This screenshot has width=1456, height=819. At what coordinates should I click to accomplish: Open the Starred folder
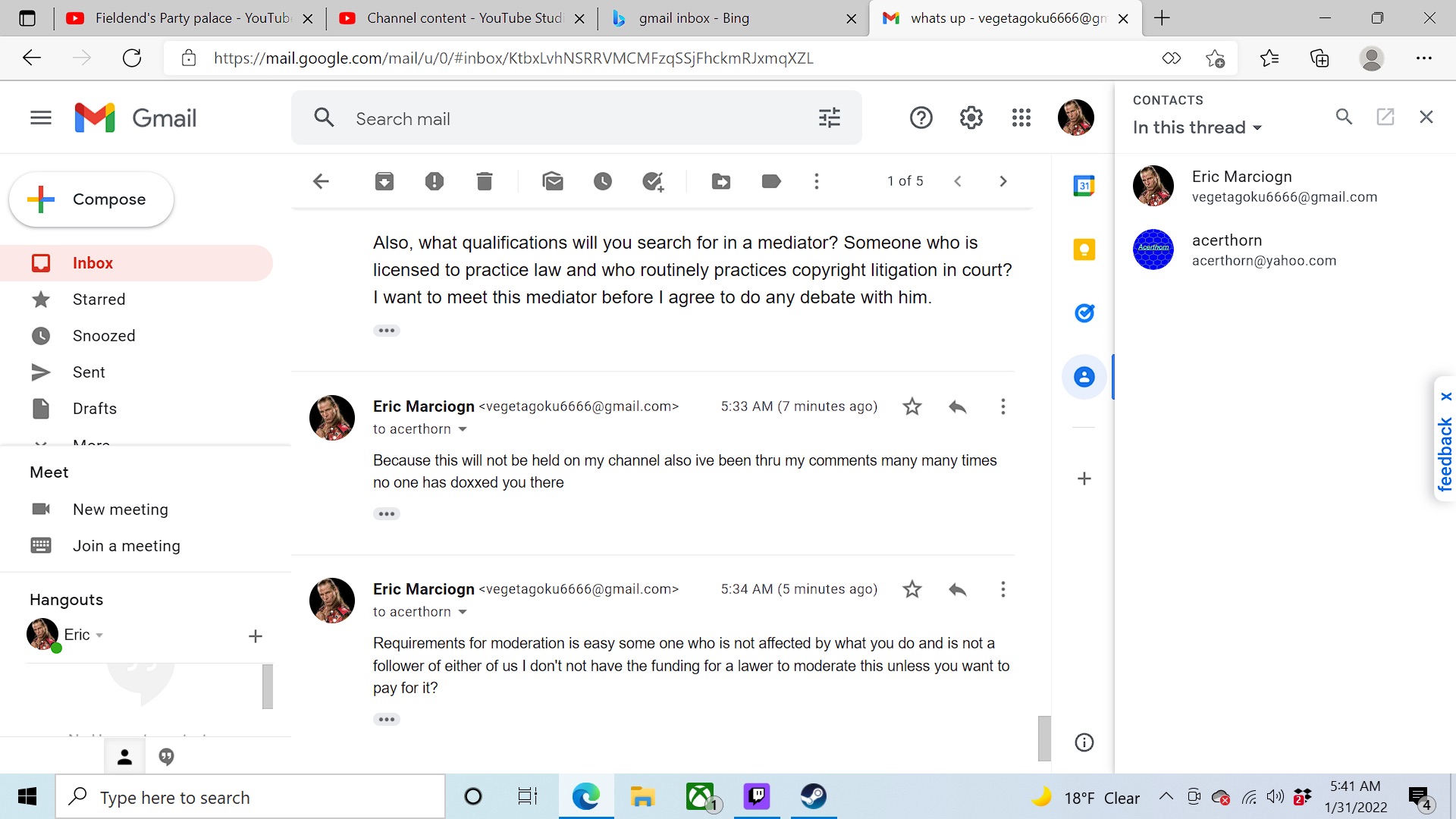pos(136,300)
